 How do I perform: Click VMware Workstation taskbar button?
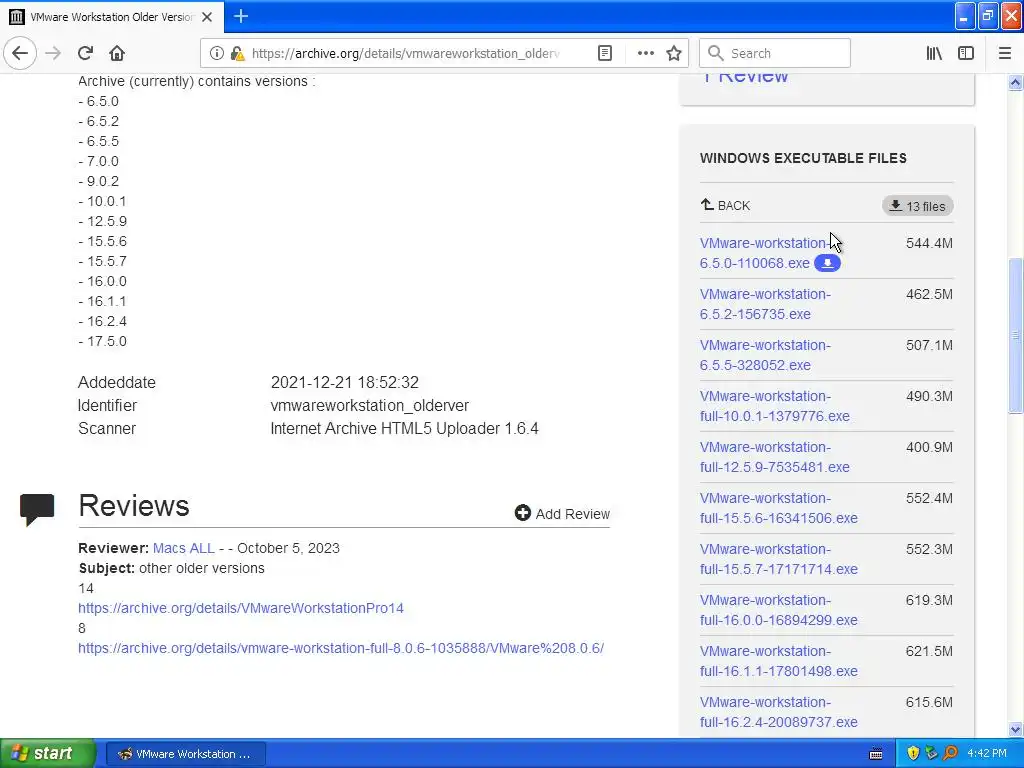click(x=185, y=754)
